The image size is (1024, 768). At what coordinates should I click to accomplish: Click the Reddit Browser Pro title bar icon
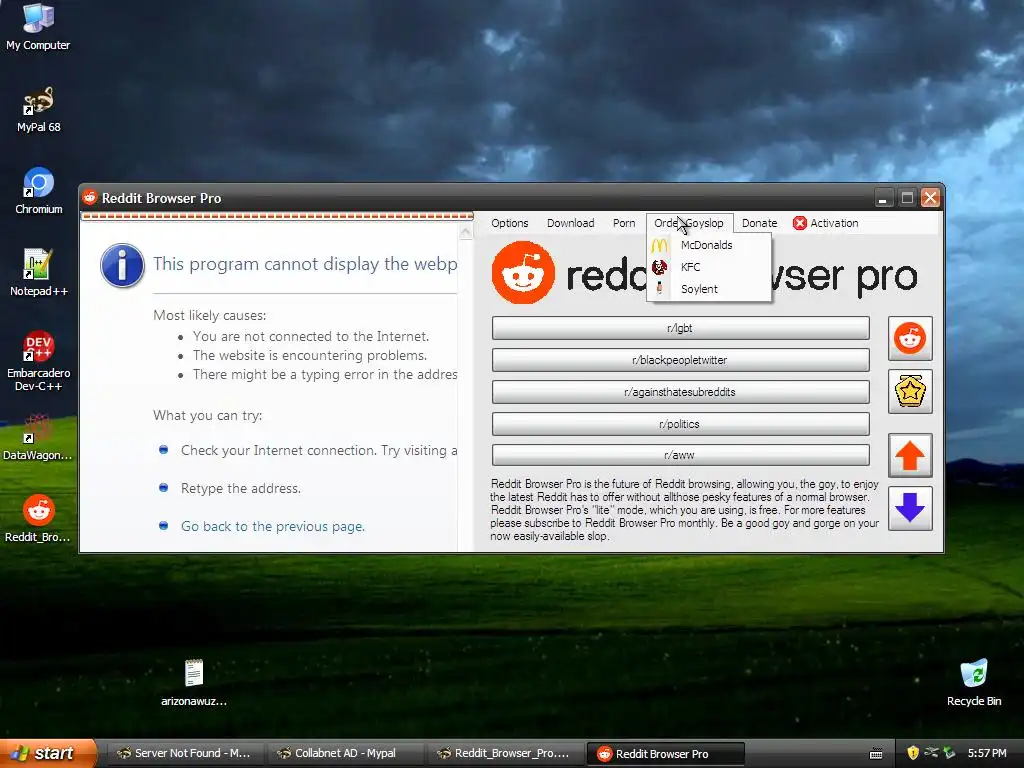(x=90, y=197)
